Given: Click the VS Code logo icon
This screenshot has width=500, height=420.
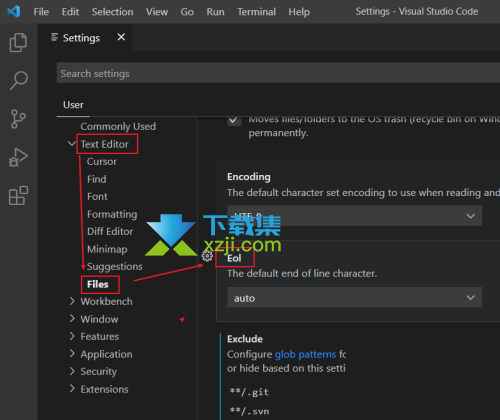Looking at the screenshot, I should click(x=14, y=12).
